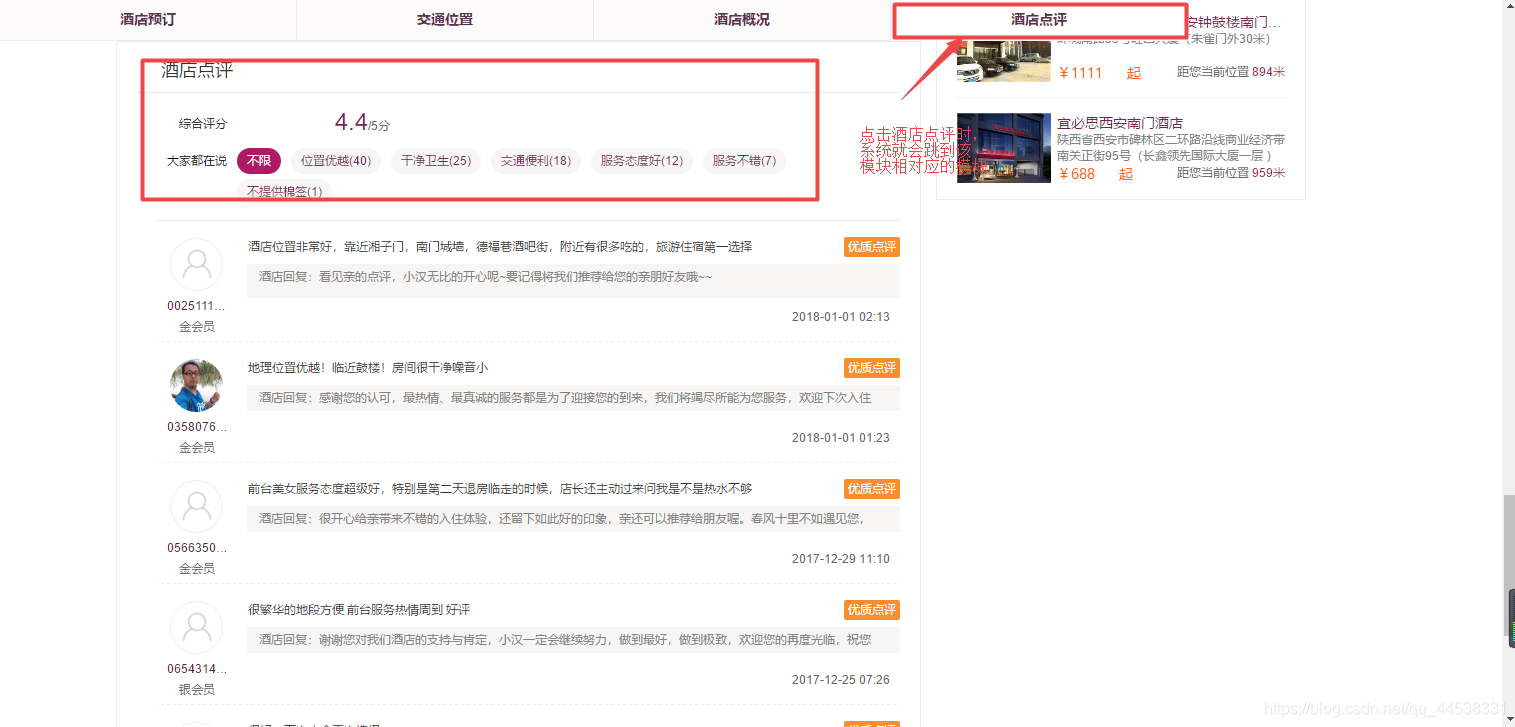This screenshot has height=727, width=1515.
Task: Click review text 很繁华的地段方便 前台服务热情周到
Action: tap(359, 610)
